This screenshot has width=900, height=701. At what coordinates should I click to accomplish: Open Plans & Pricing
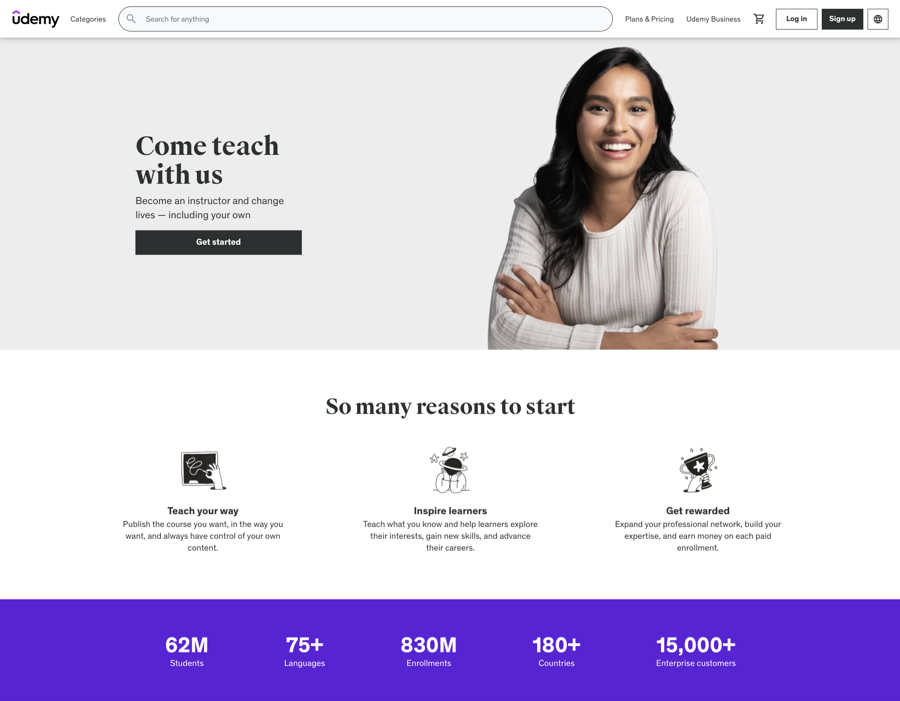[649, 19]
